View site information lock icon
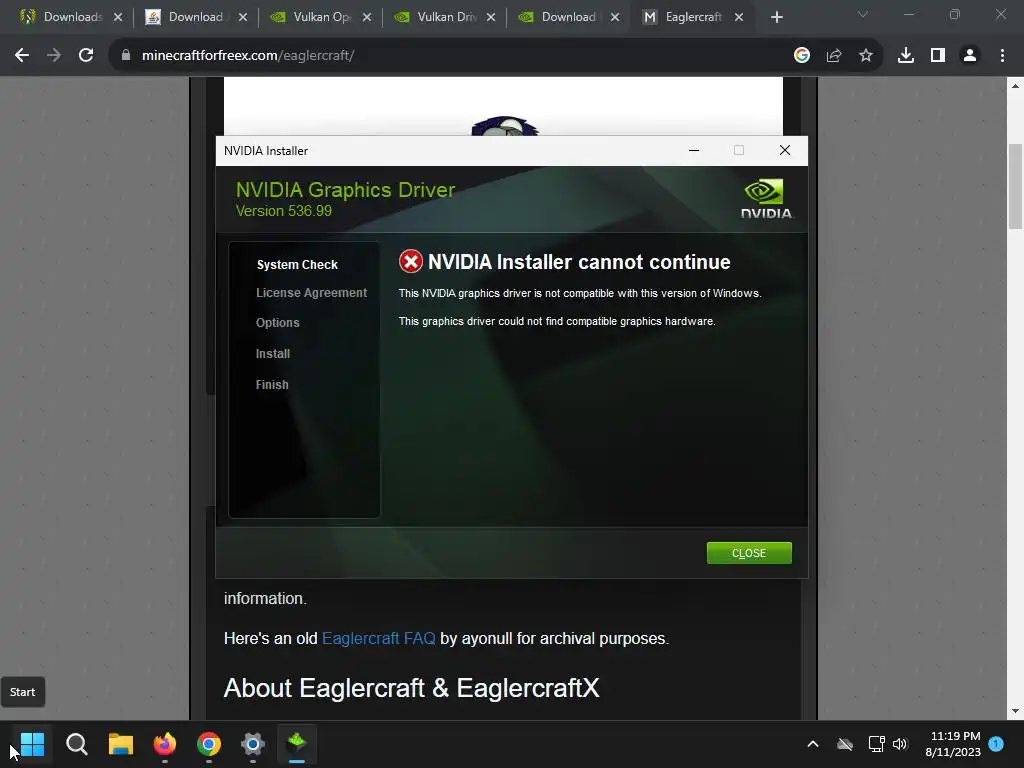Image resolution: width=1024 pixels, height=768 pixels. [x=125, y=56]
